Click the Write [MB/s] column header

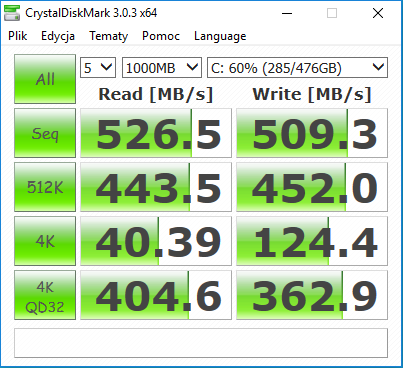pyautogui.click(x=312, y=94)
